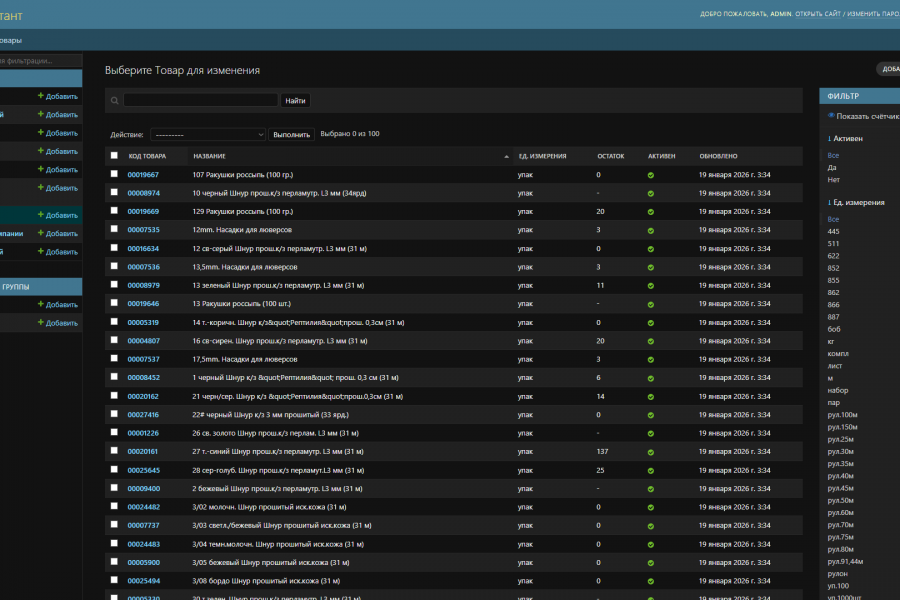900x600 pixels.
Task: Click in the product search input field
Action: coord(201,100)
